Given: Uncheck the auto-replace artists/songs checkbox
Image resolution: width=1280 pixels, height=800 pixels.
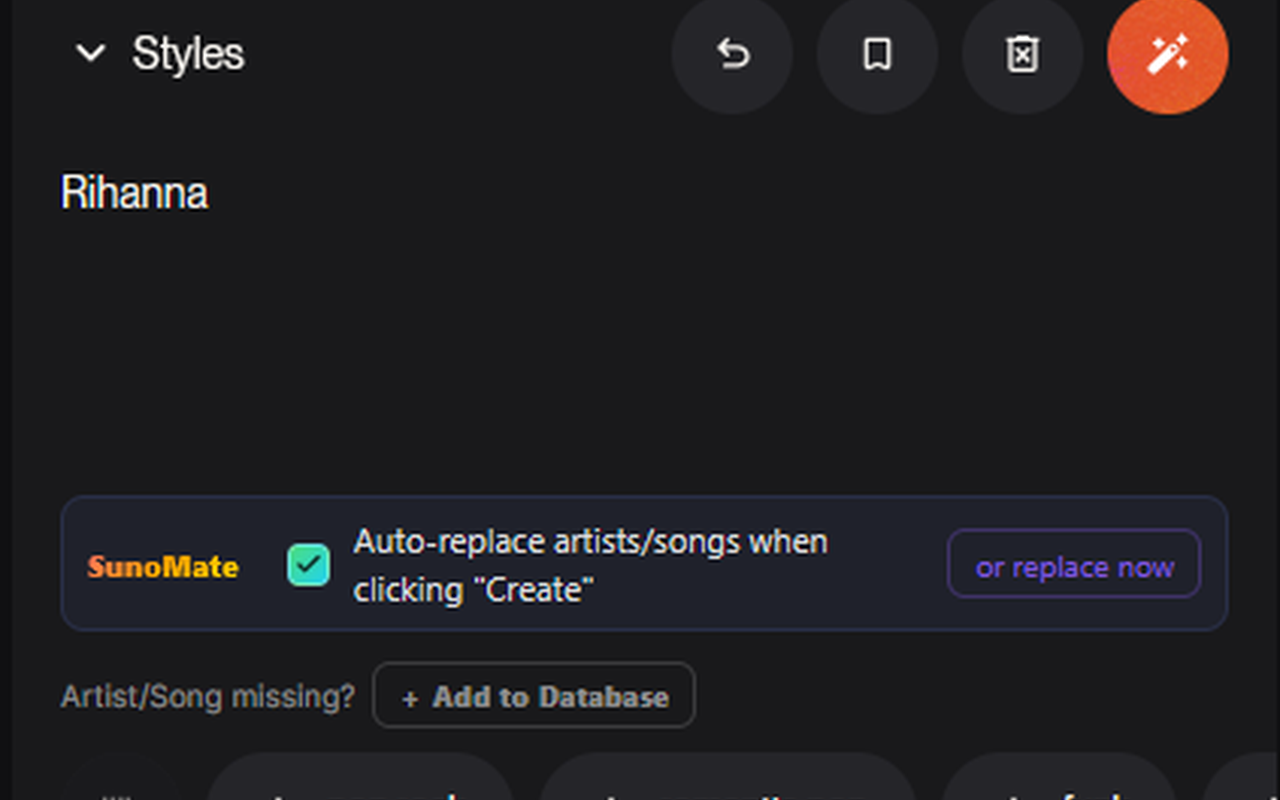Looking at the screenshot, I should [308, 565].
